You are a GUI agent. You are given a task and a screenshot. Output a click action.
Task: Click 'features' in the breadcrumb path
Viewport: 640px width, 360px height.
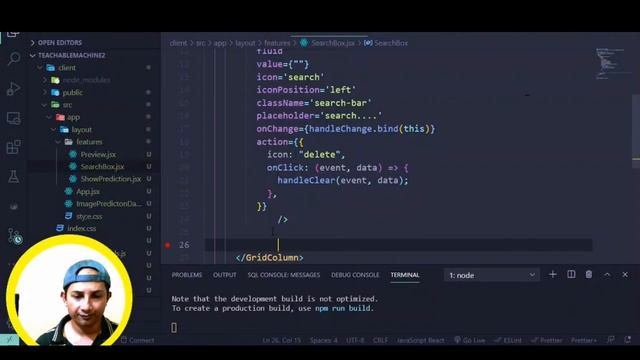coord(277,43)
